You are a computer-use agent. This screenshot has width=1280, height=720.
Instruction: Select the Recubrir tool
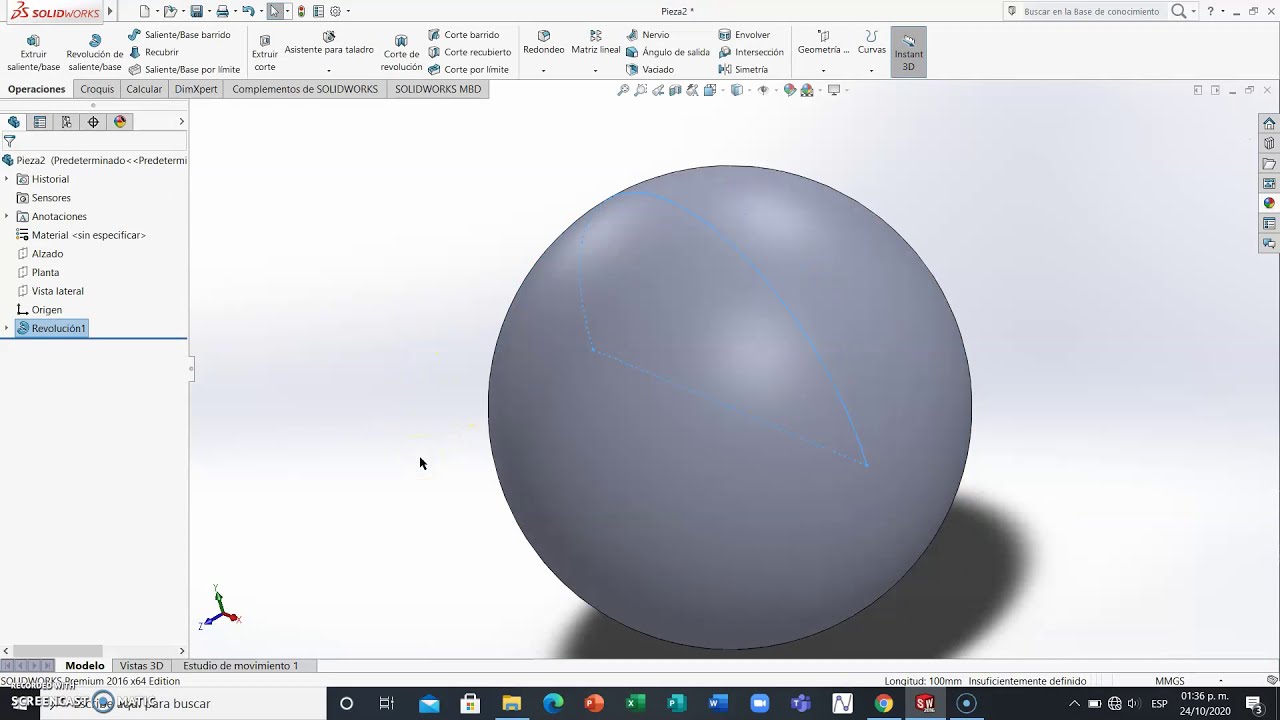click(154, 52)
